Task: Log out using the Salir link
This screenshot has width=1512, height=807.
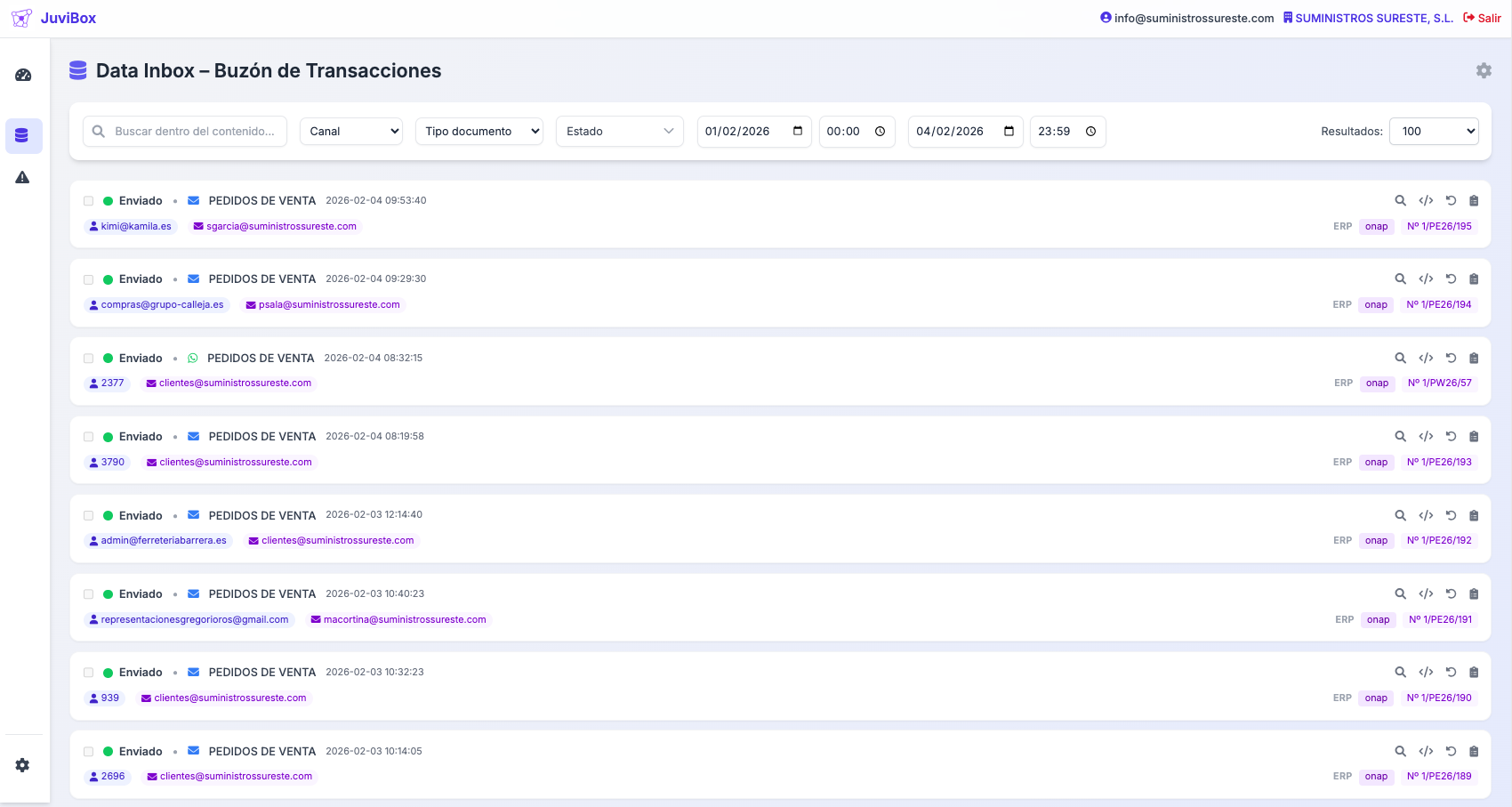Action: pos(1488,18)
